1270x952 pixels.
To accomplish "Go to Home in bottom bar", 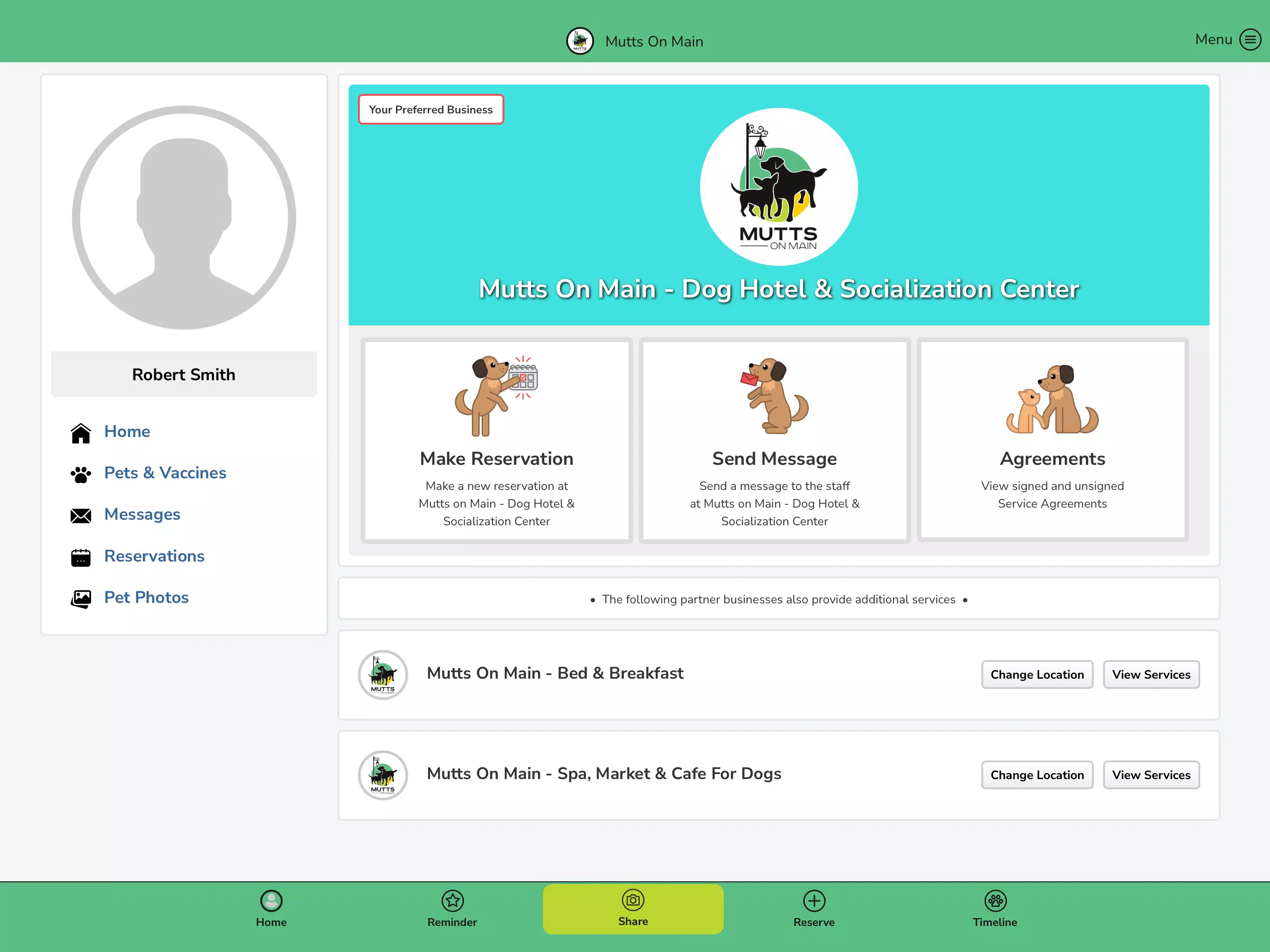I will point(271,908).
